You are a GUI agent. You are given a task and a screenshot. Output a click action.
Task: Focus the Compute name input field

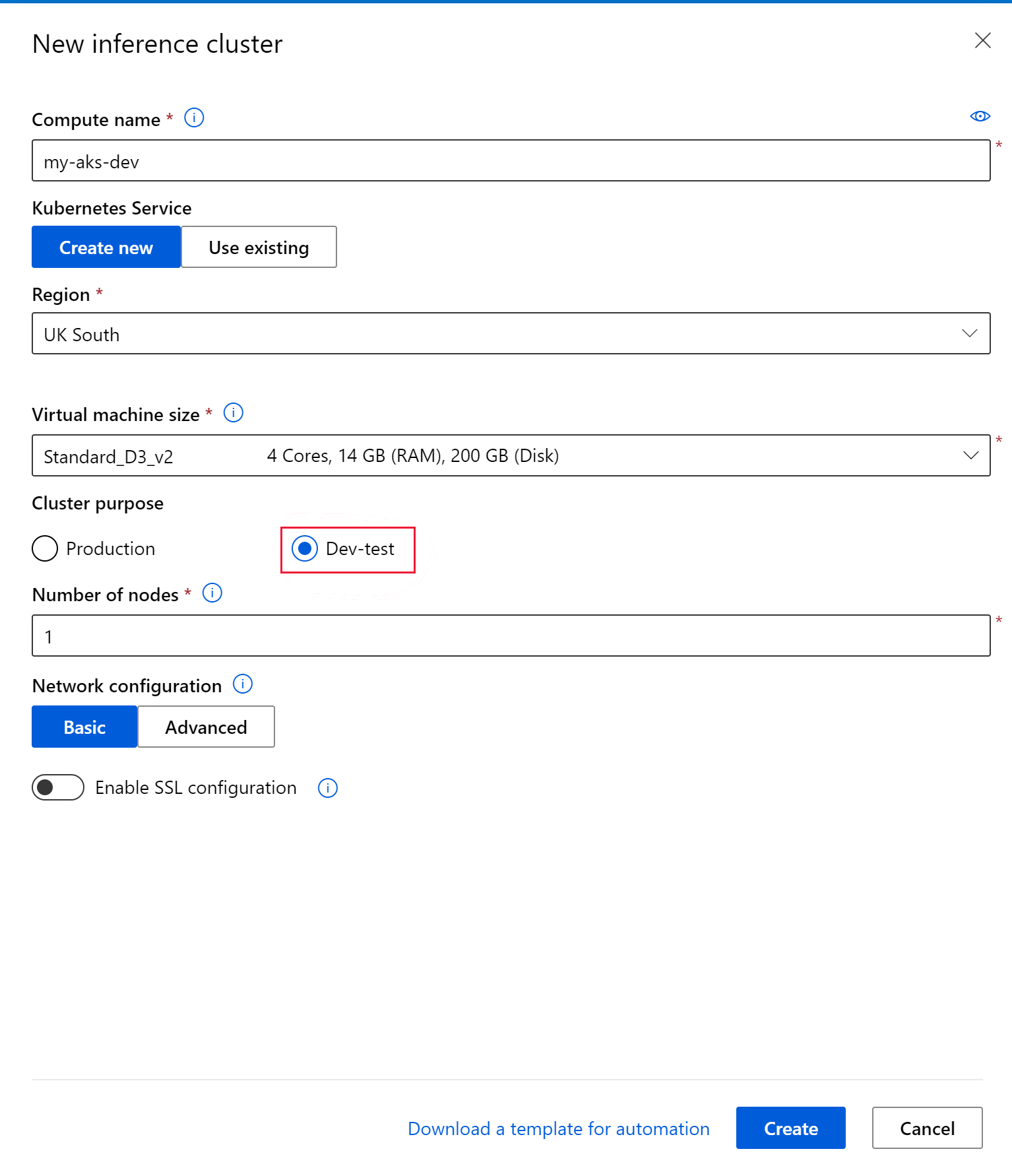pos(511,161)
